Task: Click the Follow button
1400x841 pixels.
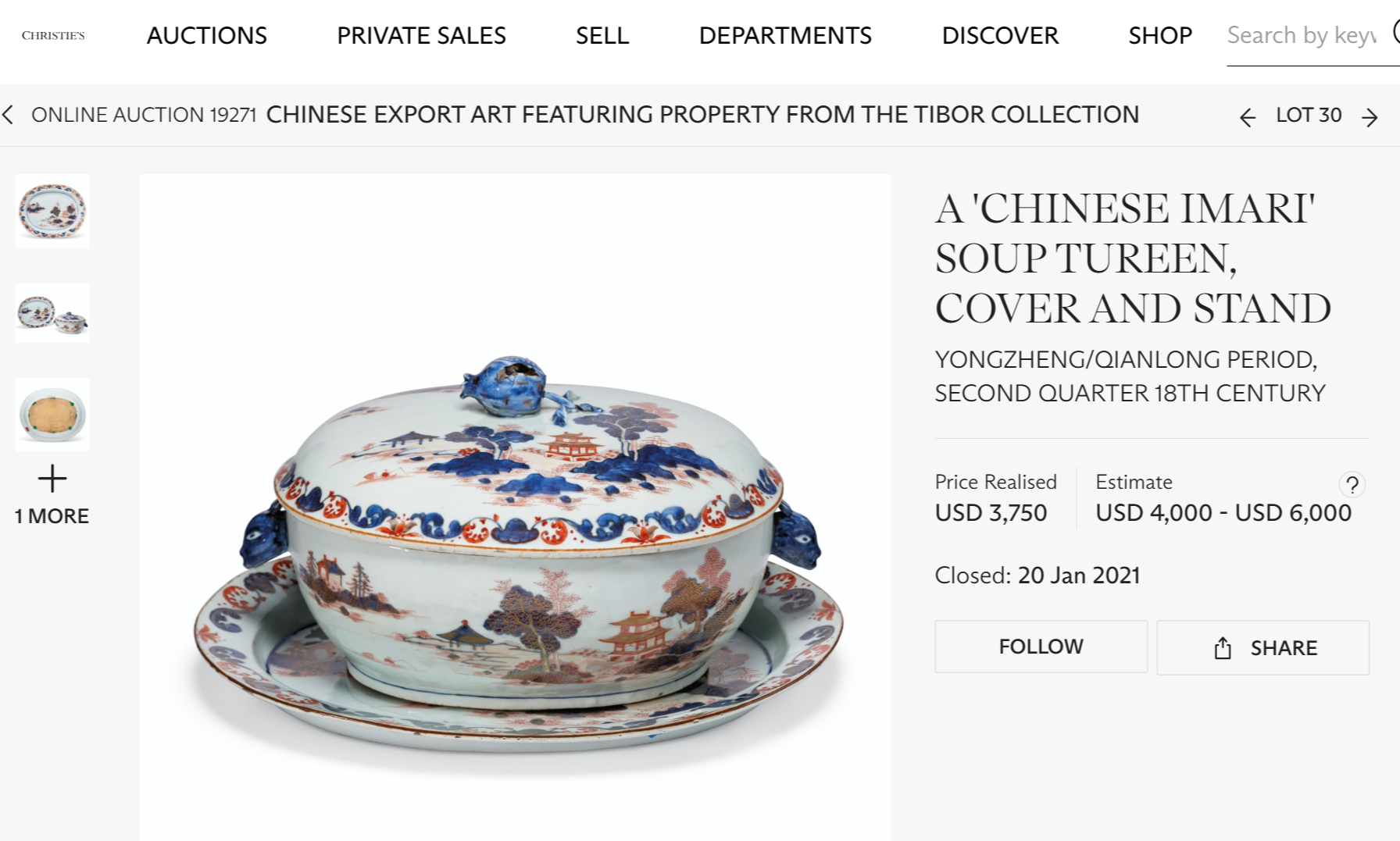Action: (1041, 647)
